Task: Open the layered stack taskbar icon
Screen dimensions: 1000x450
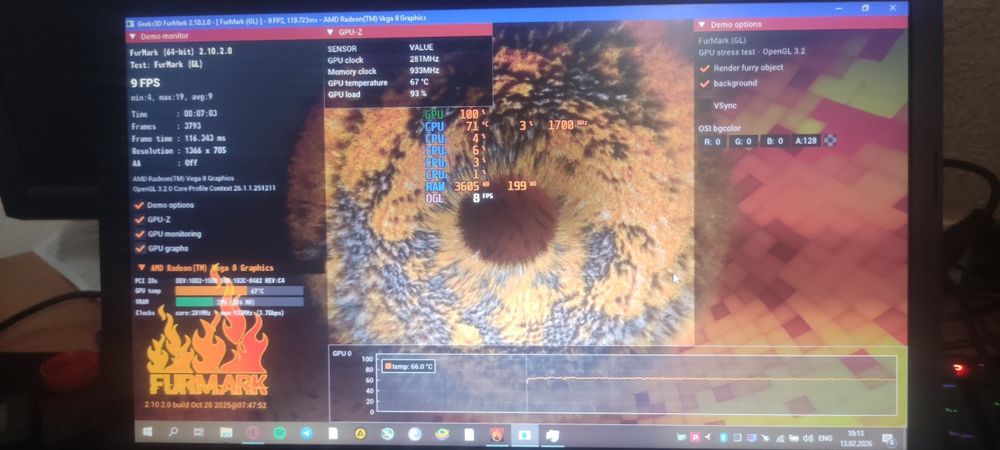Action: (x=442, y=434)
